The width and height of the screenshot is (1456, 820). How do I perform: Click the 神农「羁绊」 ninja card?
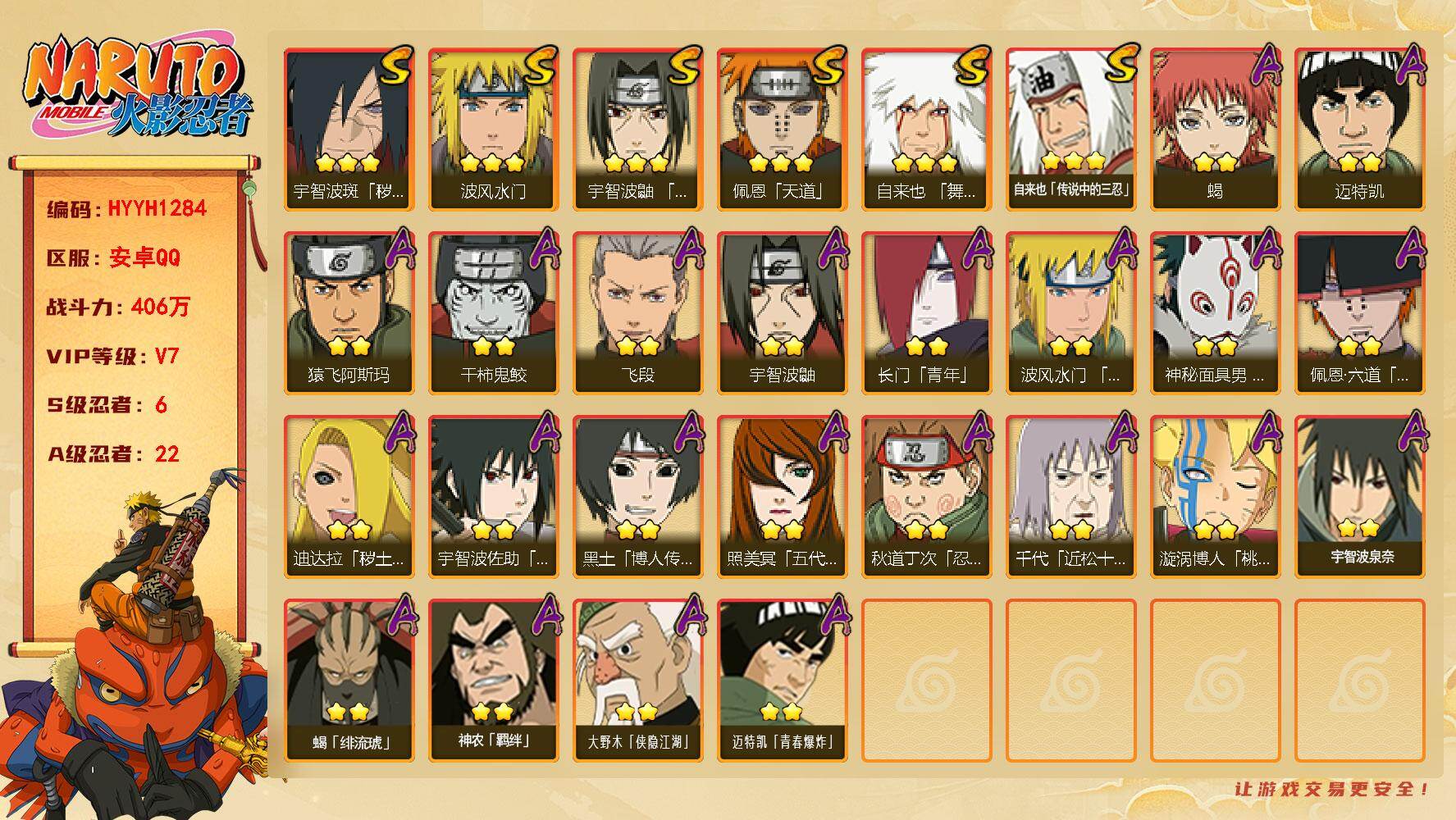coord(494,681)
